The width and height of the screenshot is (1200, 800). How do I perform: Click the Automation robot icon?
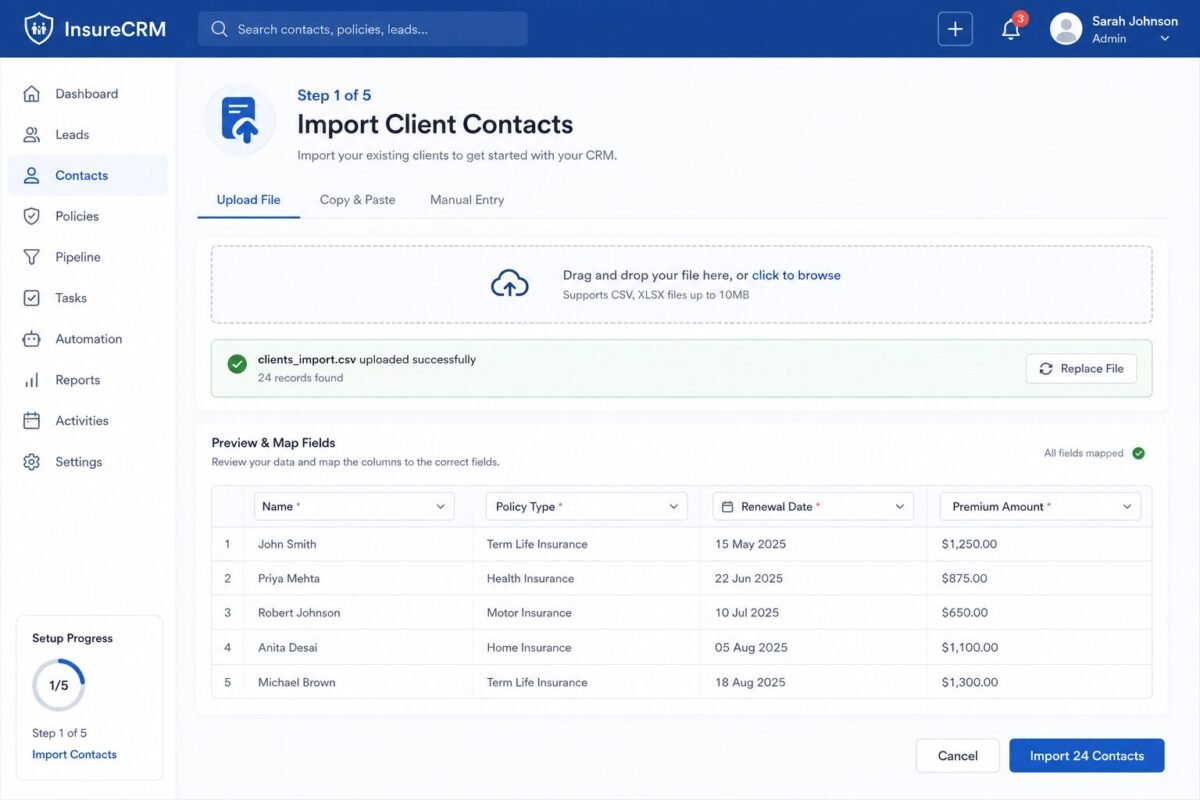tap(32, 339)
